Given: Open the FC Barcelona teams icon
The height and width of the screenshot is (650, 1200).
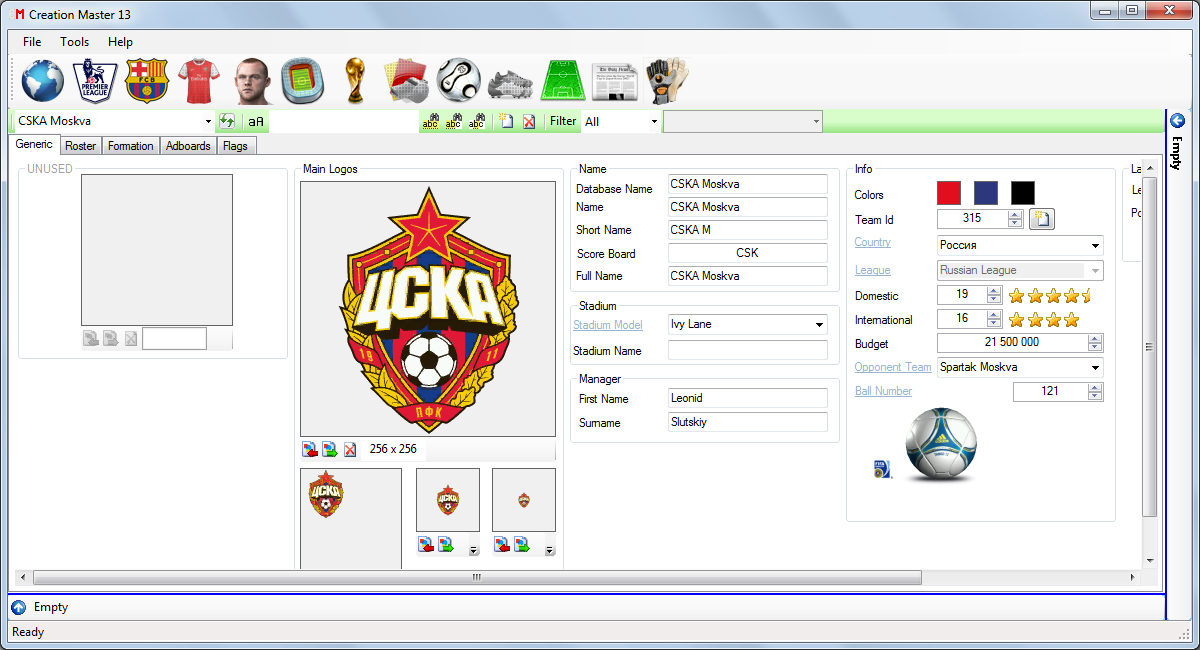Looking at the screenshot, I should (x=147, y=81).
